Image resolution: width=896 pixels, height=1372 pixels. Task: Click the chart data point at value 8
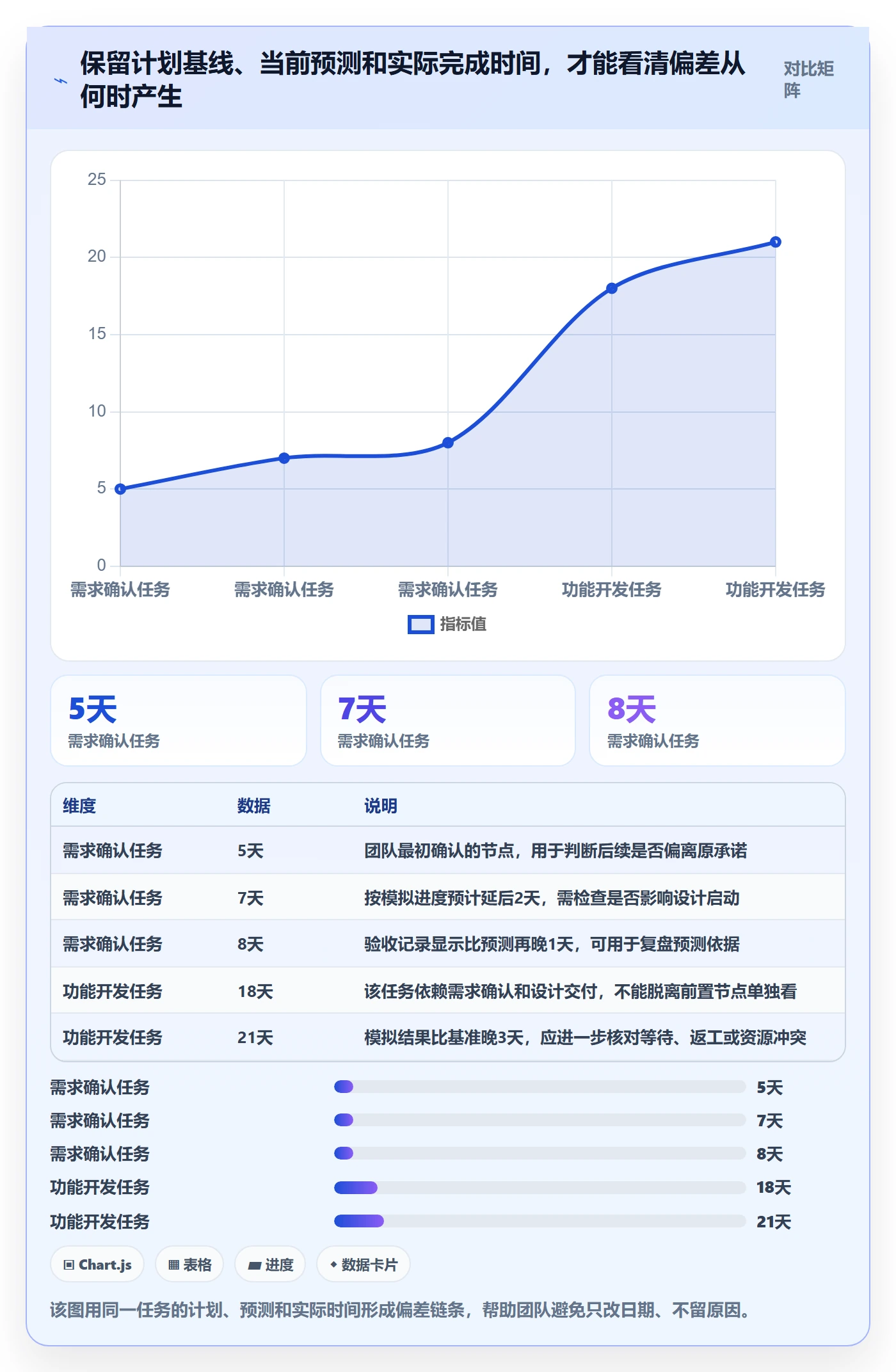[448, 443]
